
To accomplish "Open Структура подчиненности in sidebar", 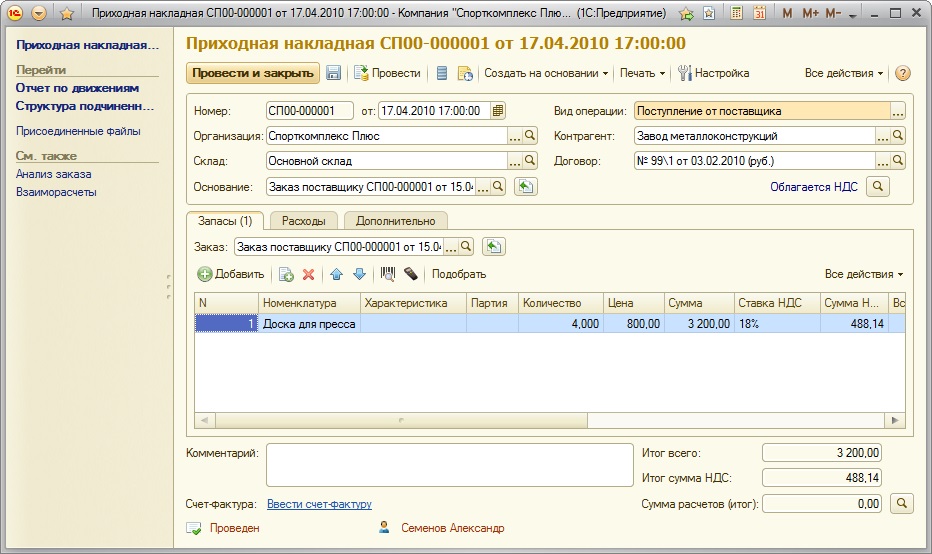I will [x=84, y=106].
